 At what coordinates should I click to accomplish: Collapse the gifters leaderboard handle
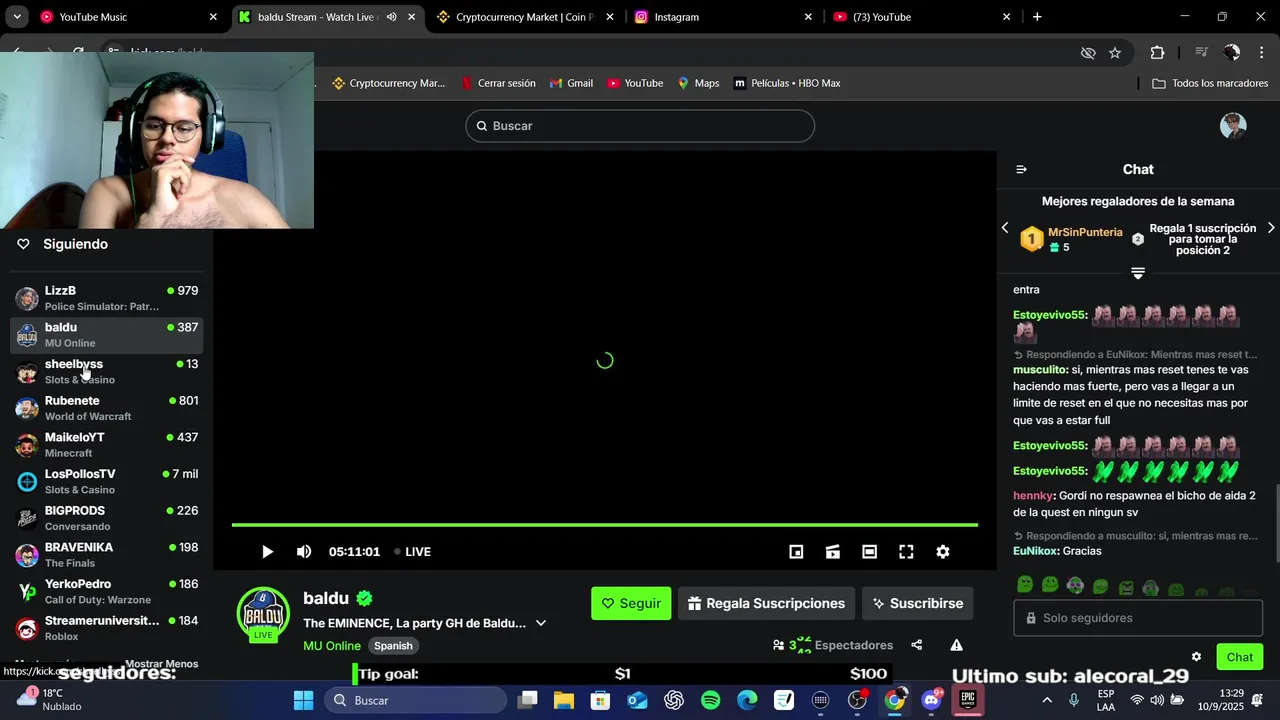tap(1137, 273)
